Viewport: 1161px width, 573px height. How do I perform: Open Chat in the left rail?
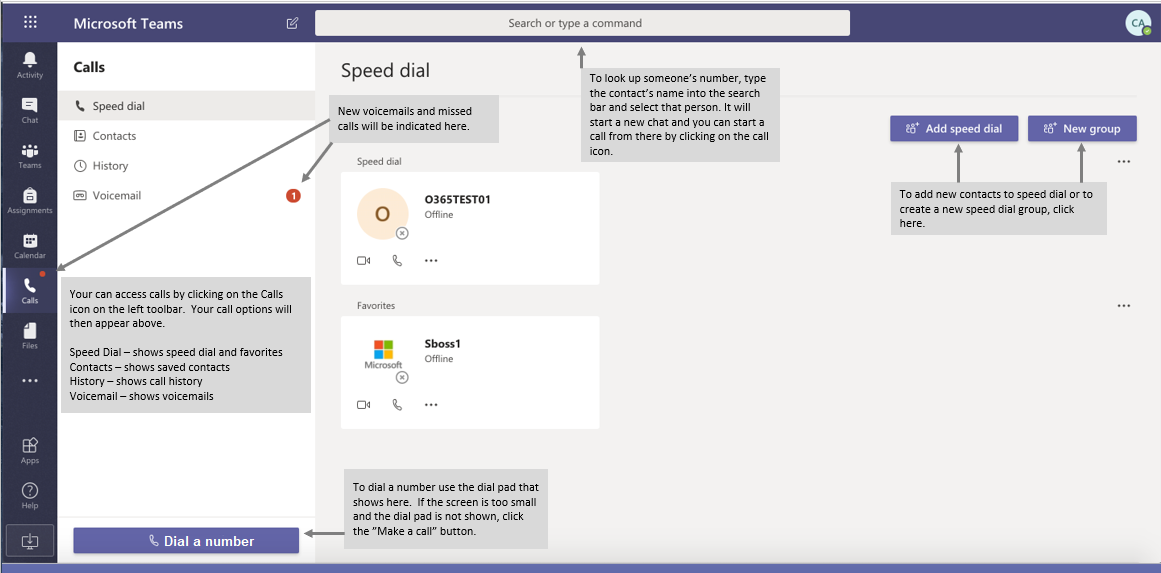[30, 110]
